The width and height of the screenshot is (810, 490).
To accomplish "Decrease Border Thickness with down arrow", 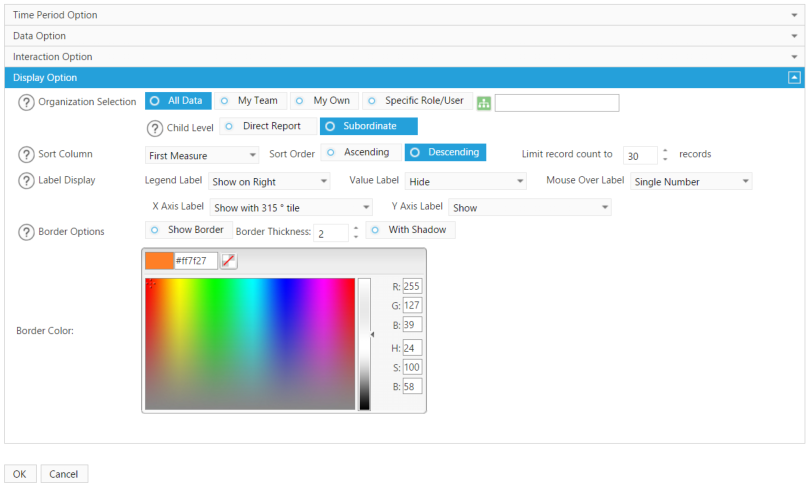I will point(356,237).
